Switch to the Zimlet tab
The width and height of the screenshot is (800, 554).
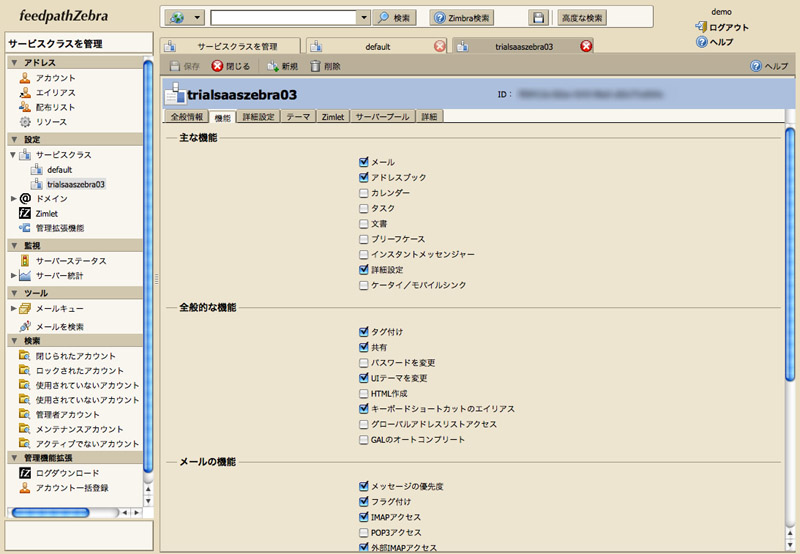(333, 117)
